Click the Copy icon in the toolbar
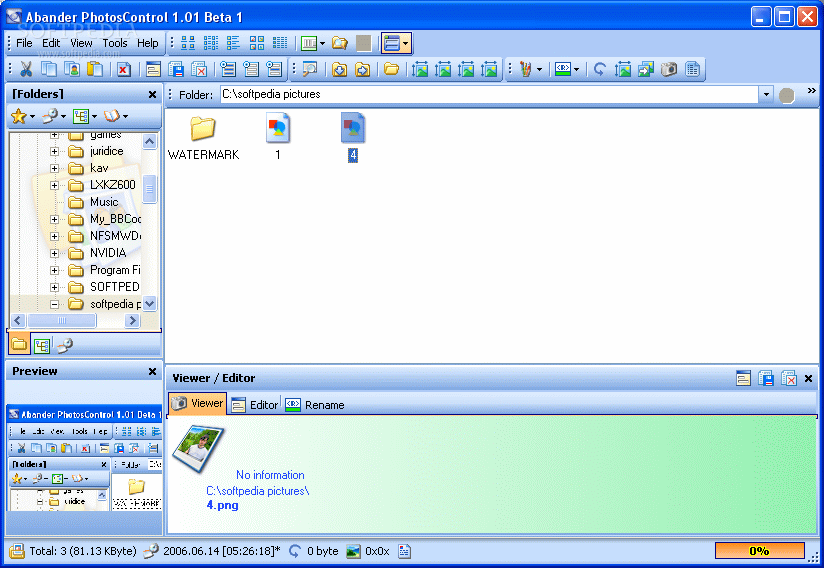 pyautogui.click(x=49, y=69)
